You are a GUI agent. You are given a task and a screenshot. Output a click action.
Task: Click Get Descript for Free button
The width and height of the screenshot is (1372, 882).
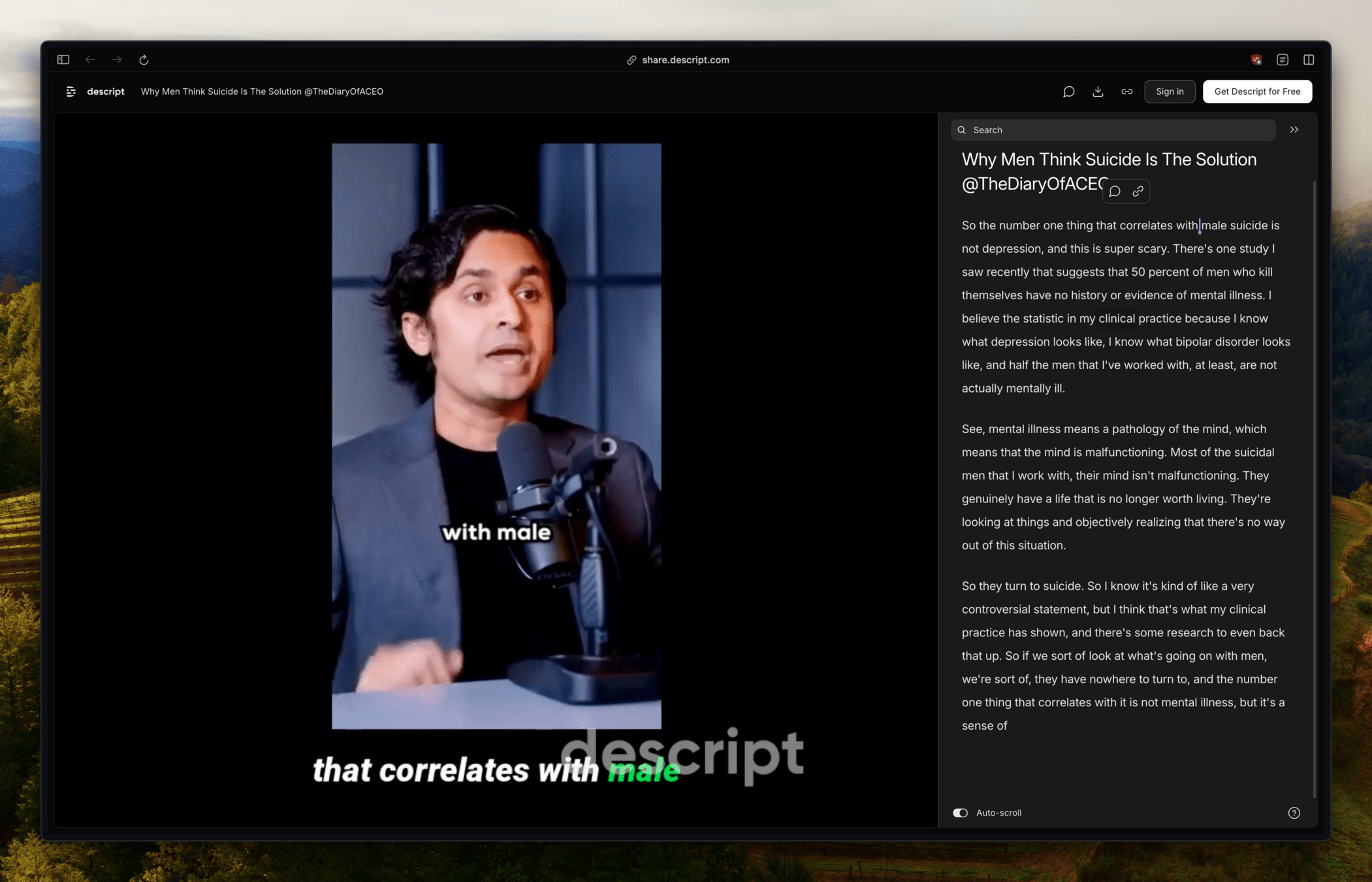(1256, 91)
